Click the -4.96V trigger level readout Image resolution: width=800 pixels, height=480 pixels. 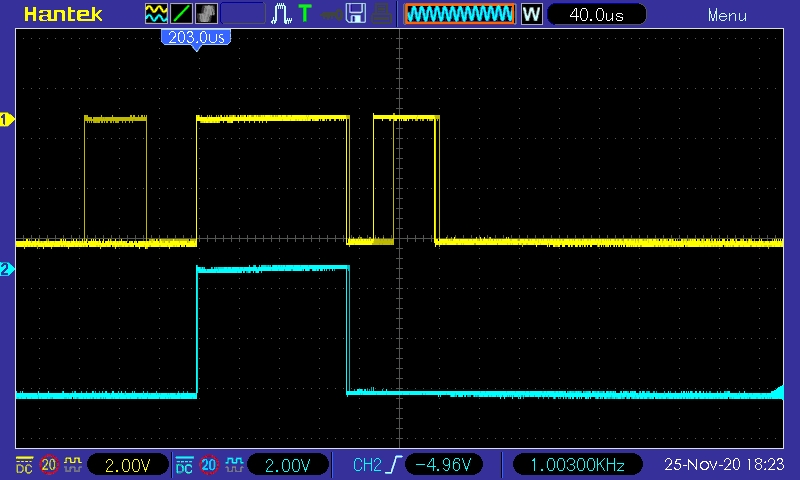pos(444,465)
